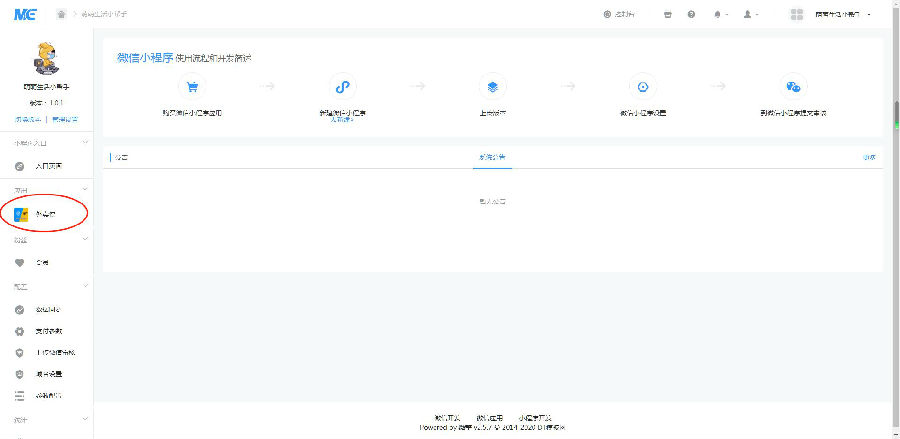This screenshot has width=900, height=439.
Task: Click the heart icon in sidebar
Action: click(x=20, y=262)
